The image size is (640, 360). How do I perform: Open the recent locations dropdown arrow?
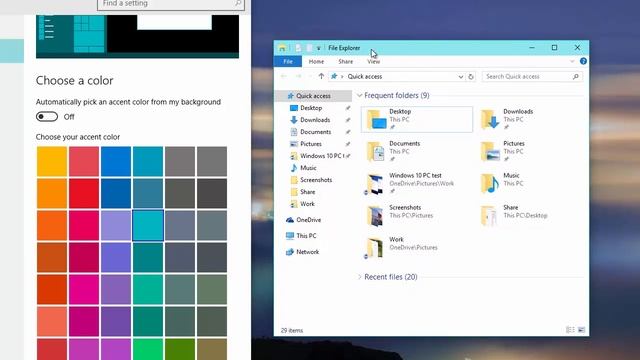tap(310, 77)
